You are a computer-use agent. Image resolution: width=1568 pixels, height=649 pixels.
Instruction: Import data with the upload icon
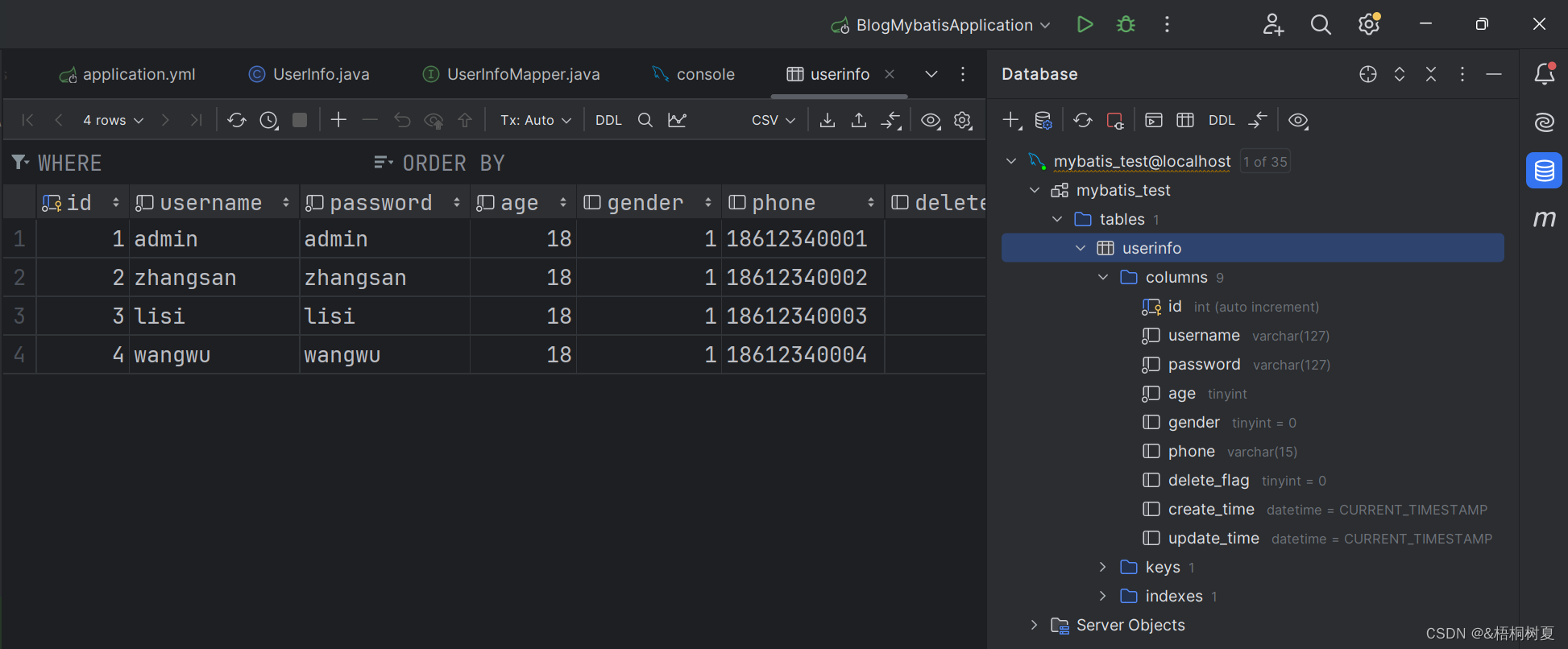[x=859, y=120]
